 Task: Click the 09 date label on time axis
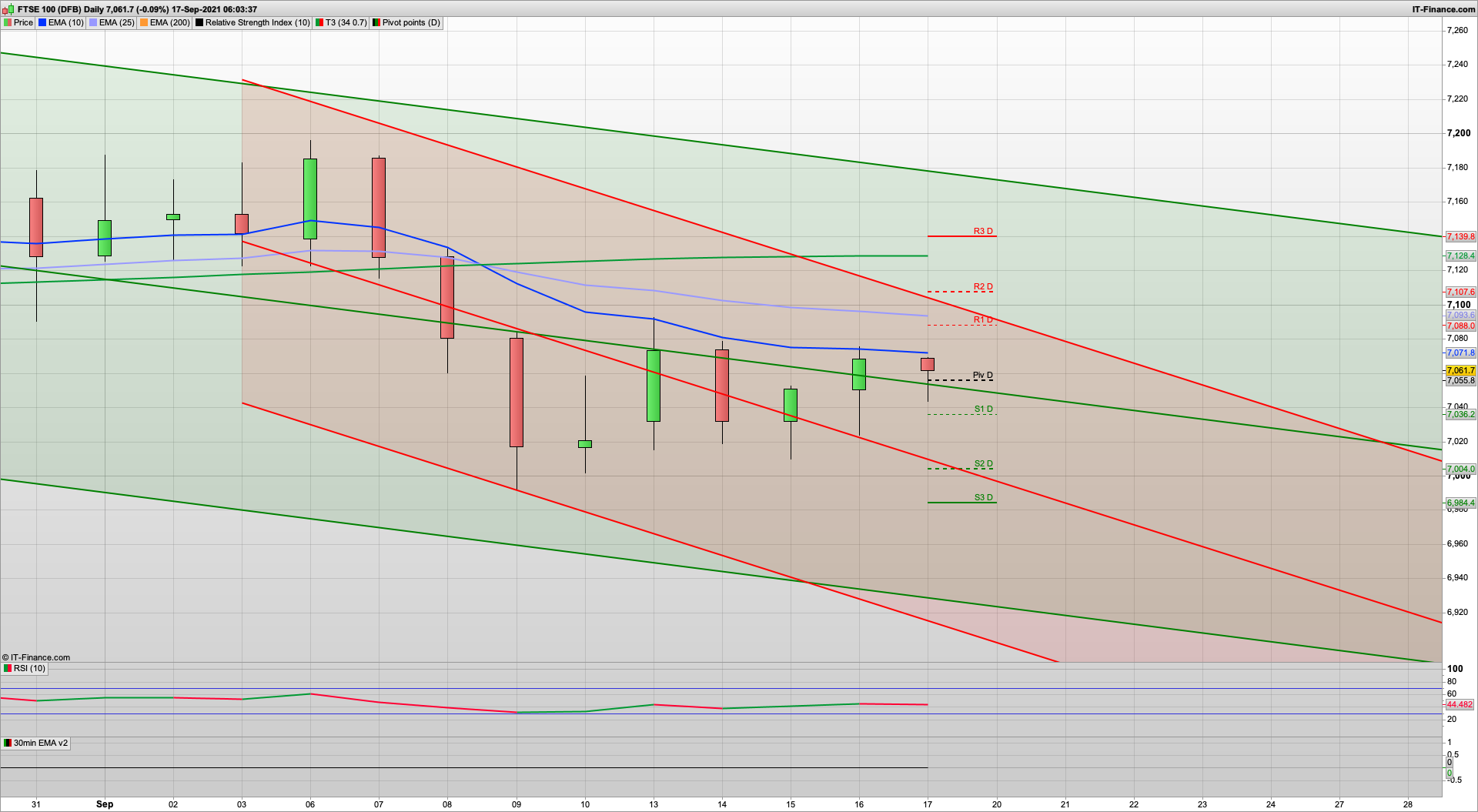(x=517, y=804)
